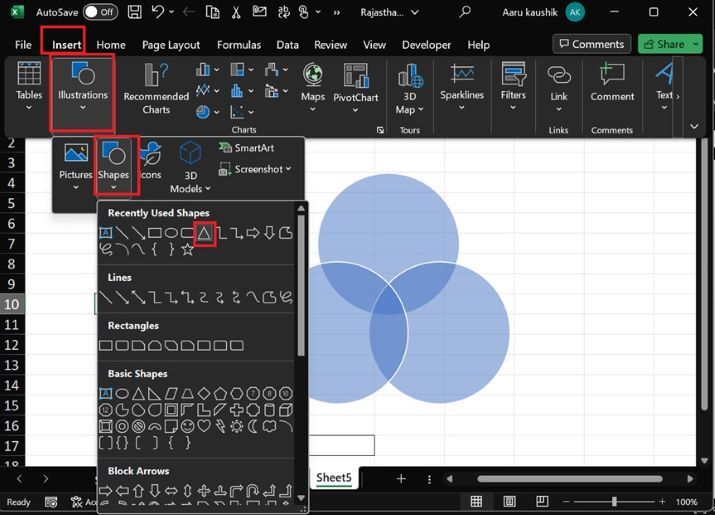Switch to Normal view in status bar
715x515 pixels.
[x=476, y=502]
